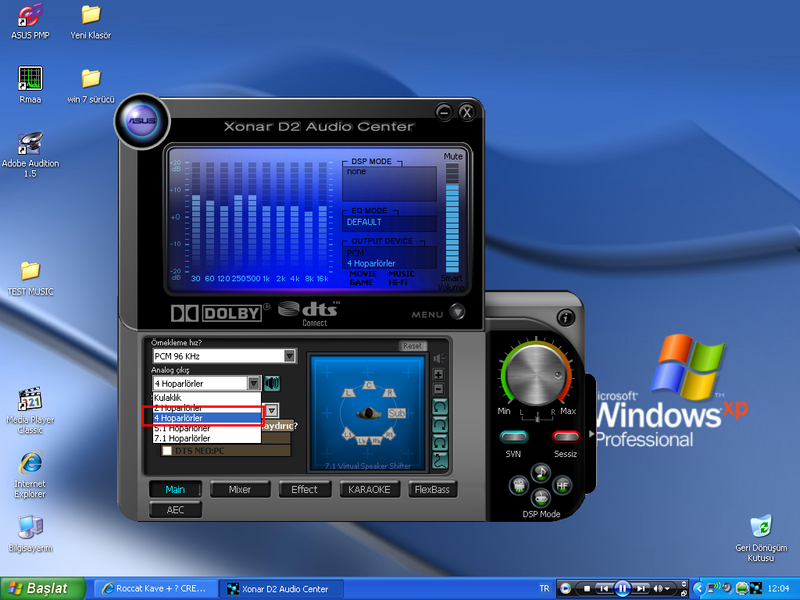
Task: Click the minus button beside speaker shifter
Action: pos(438,389)
